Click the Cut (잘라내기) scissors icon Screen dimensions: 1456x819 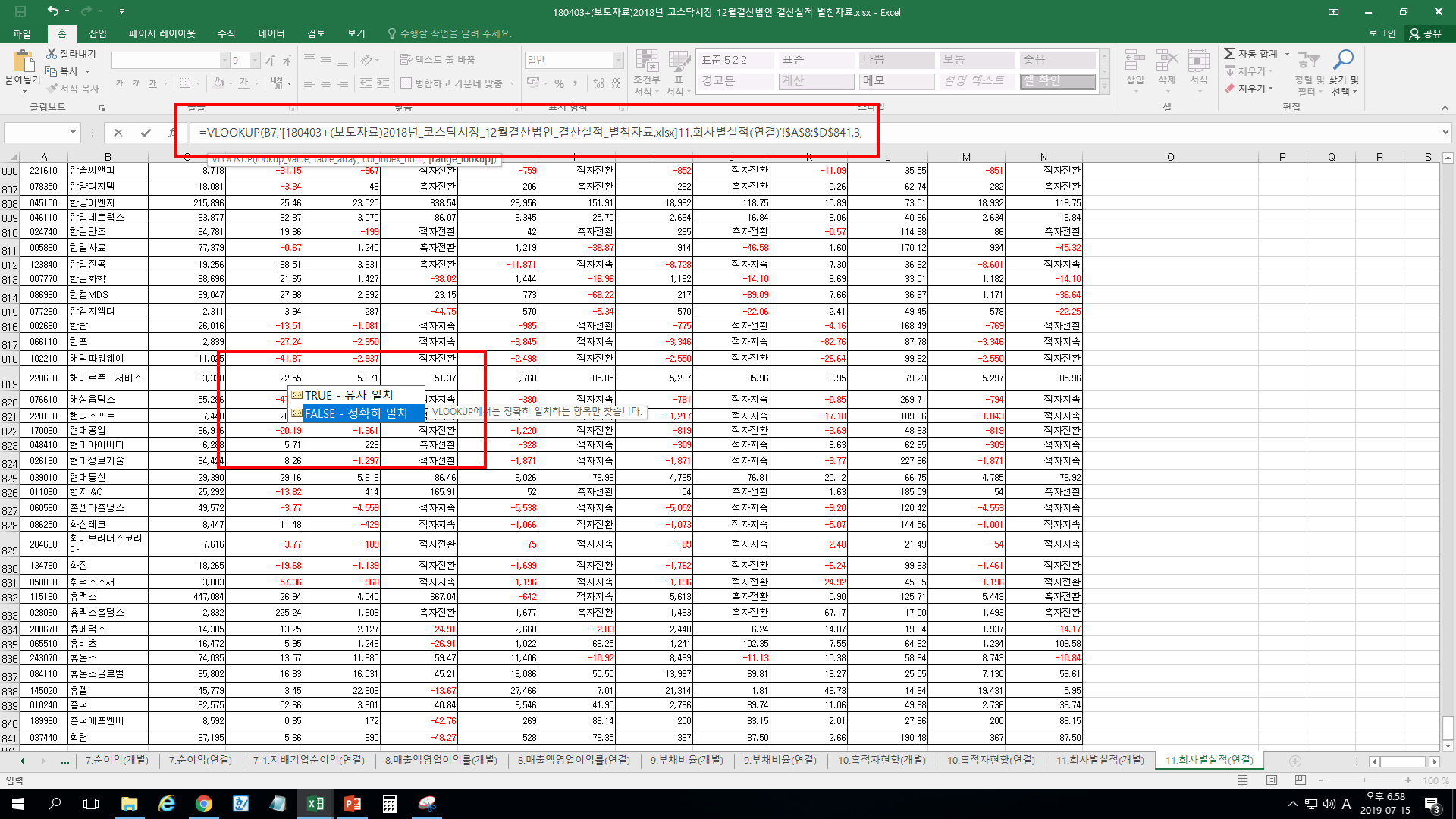52,54
